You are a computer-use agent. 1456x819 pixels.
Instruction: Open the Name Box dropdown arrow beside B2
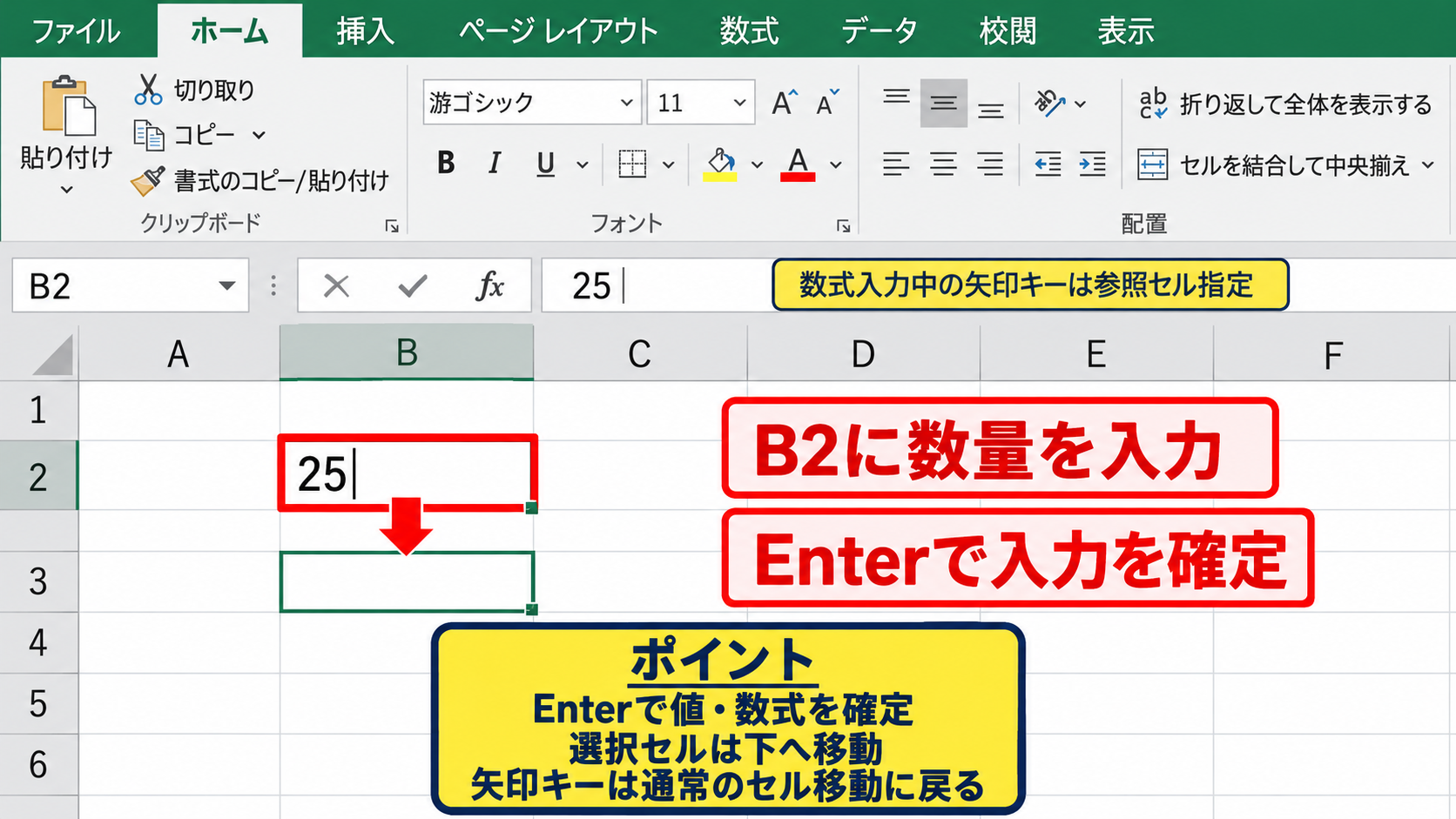pyautogui.click(x=227, y=285)
